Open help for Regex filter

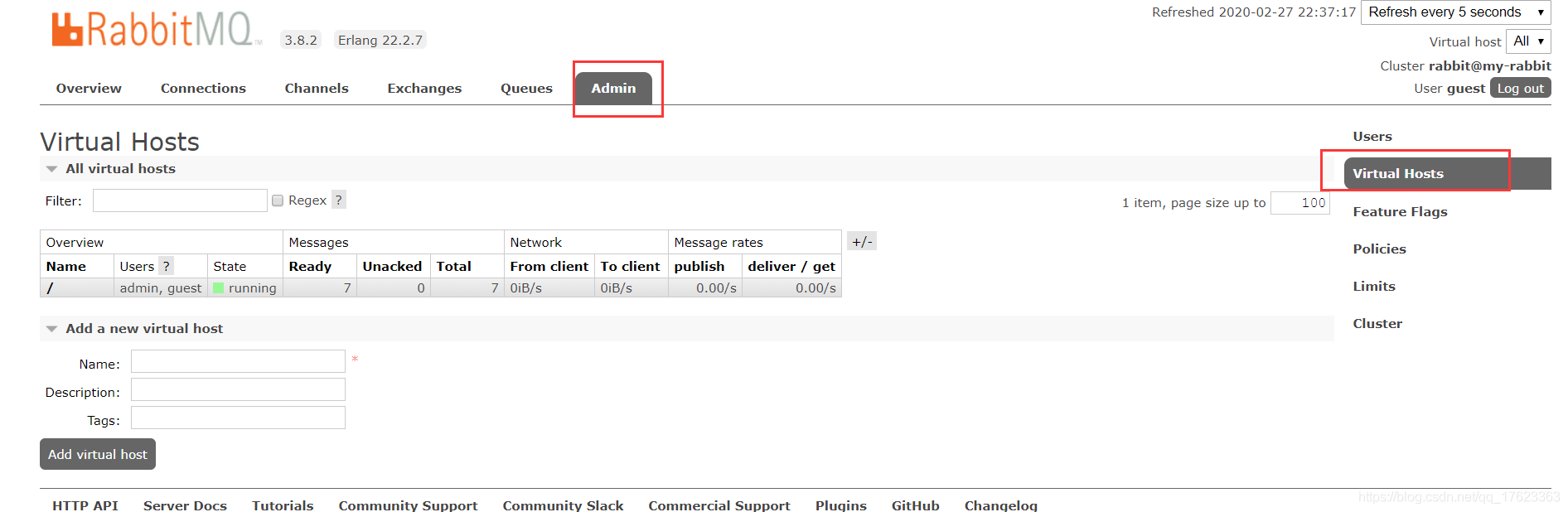pos(339,200)
